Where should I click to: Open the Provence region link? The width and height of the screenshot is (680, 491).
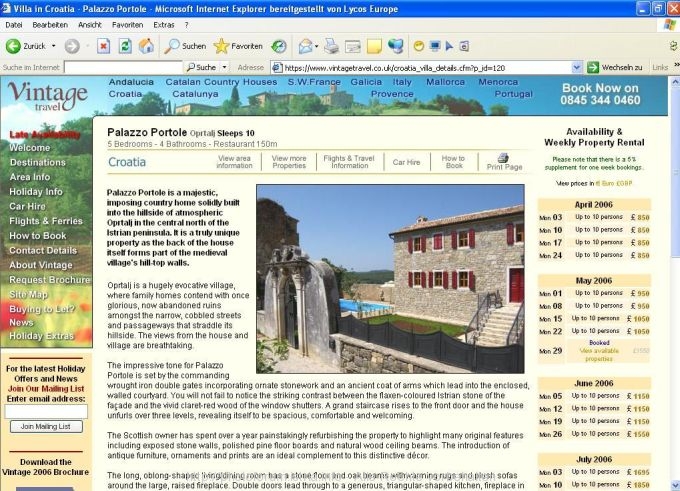pyautogui.click(x=392, y=94)
